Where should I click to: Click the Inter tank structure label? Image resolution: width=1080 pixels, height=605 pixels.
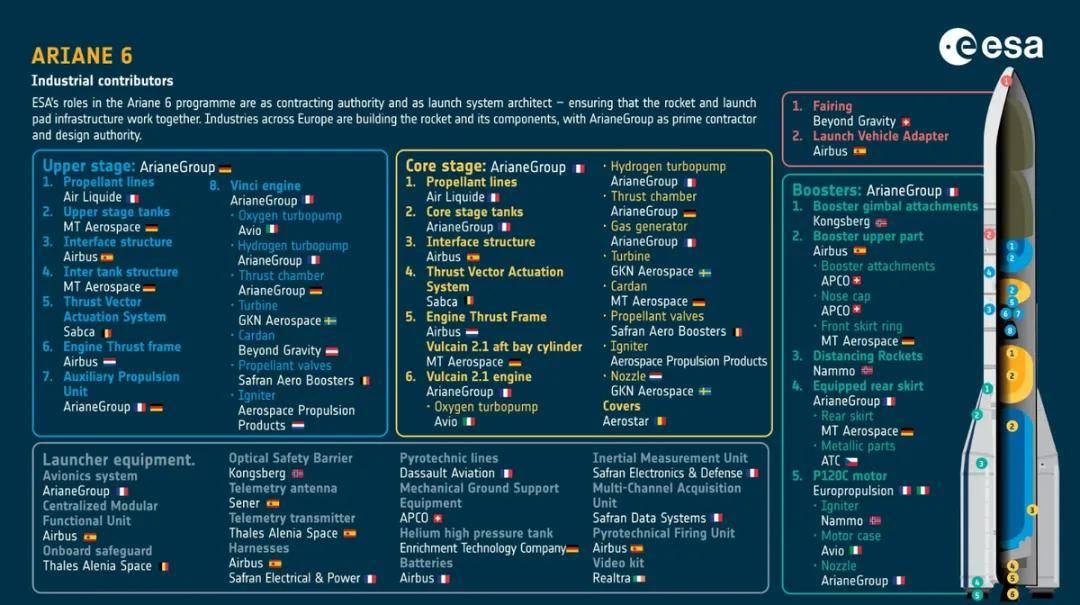121,271
